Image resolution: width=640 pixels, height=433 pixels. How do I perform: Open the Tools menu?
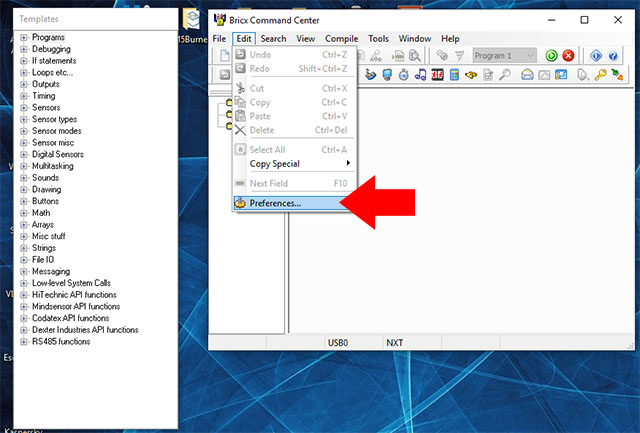tap(378, 38)
